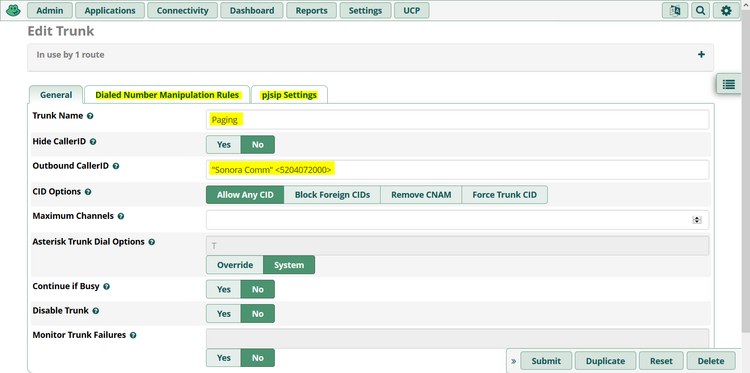Open the Reports menu
This screenshot has width=750, height=373.
pyautogui.click(x=311, y=11)
